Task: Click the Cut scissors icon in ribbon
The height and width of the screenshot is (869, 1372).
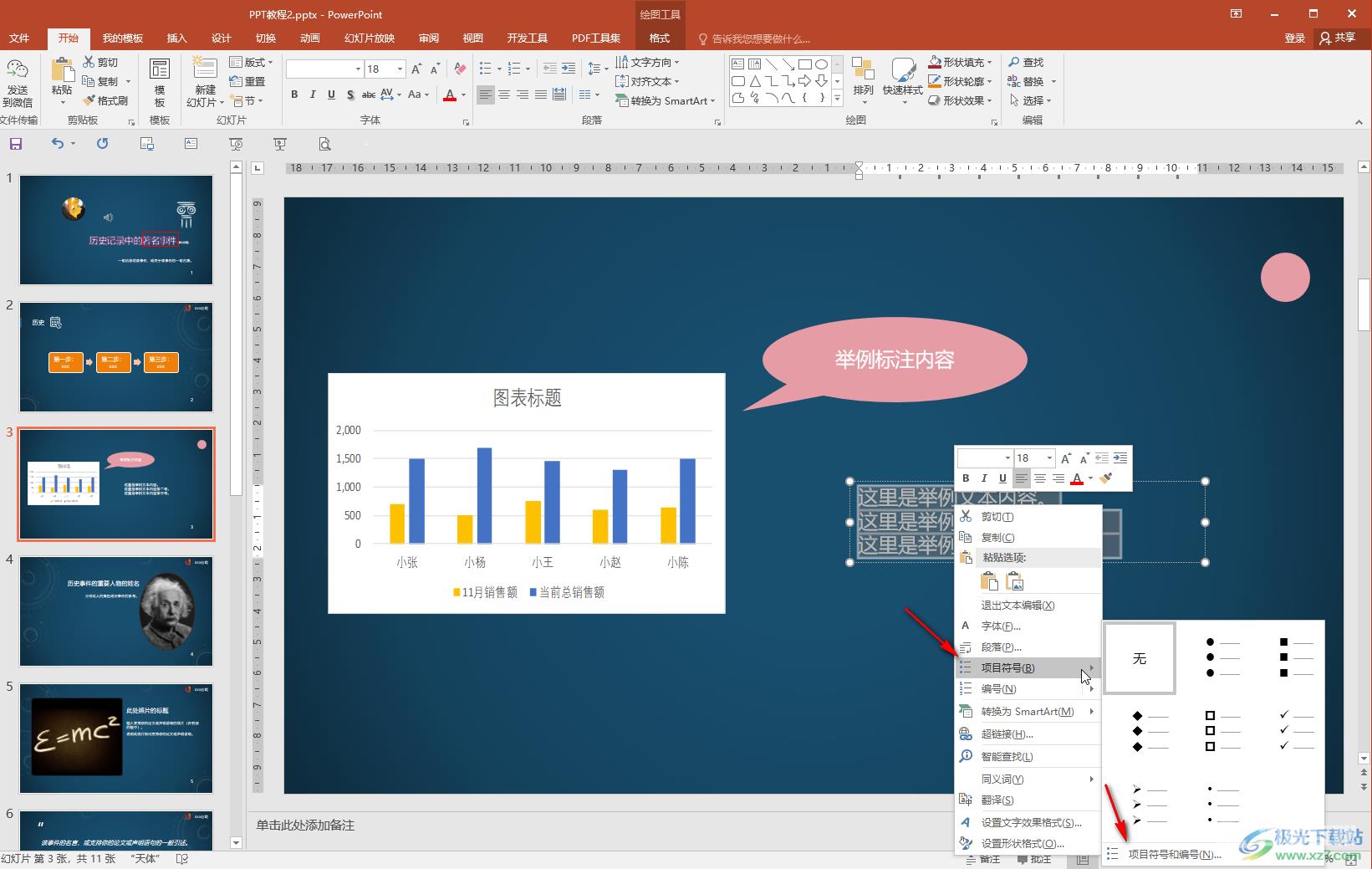Action: tap(89, 62)
